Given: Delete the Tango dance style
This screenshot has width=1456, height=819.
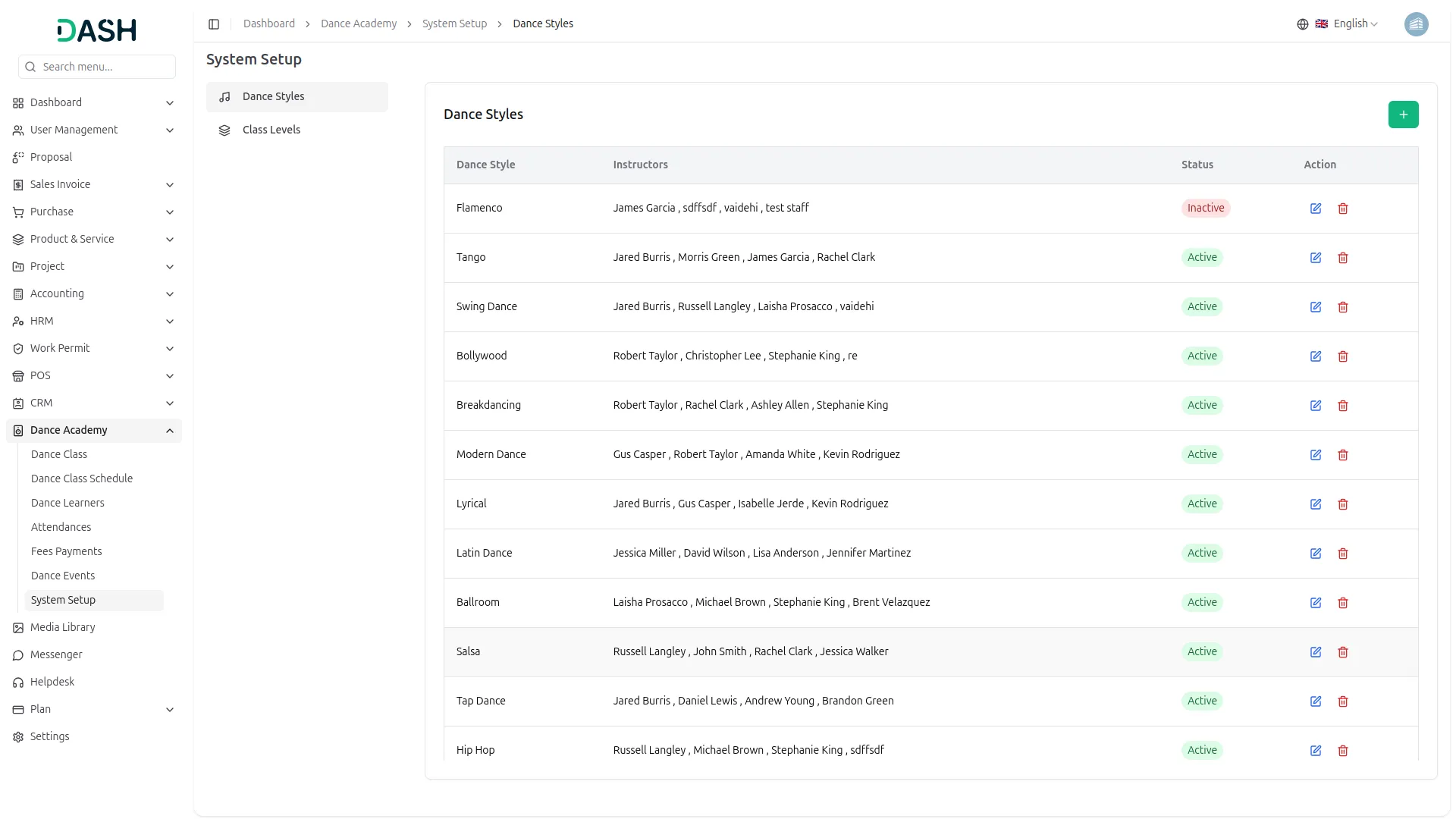Looking at the screenshot, I should point(1343,258).
